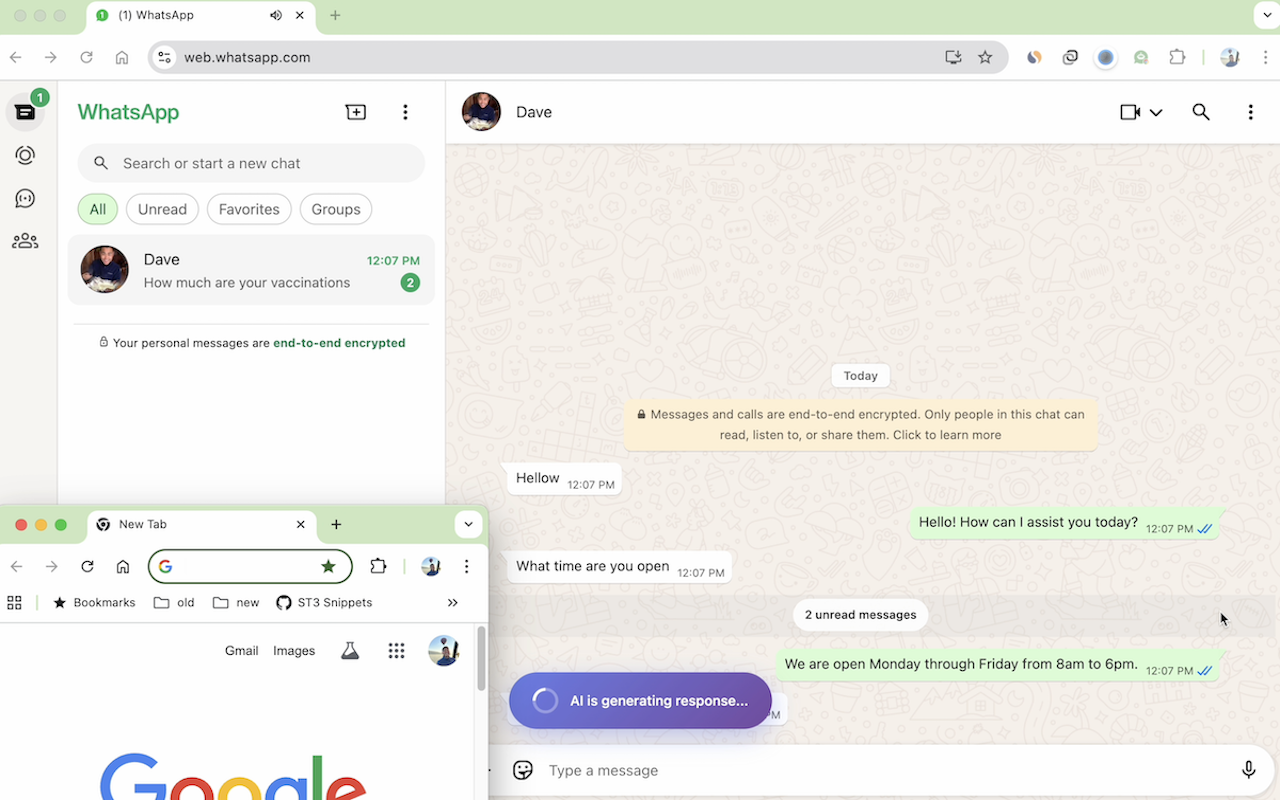Close the New Tab tab in small window
The image size is (1280, 800).
(301, 524)
